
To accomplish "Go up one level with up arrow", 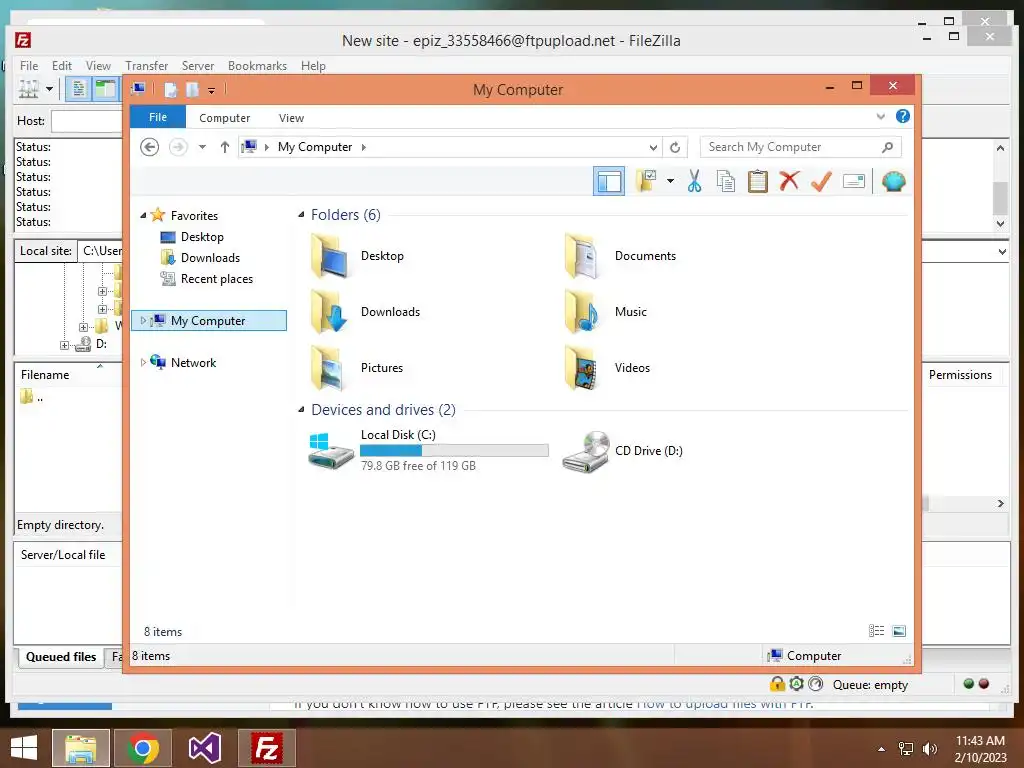I will [225, 147].
